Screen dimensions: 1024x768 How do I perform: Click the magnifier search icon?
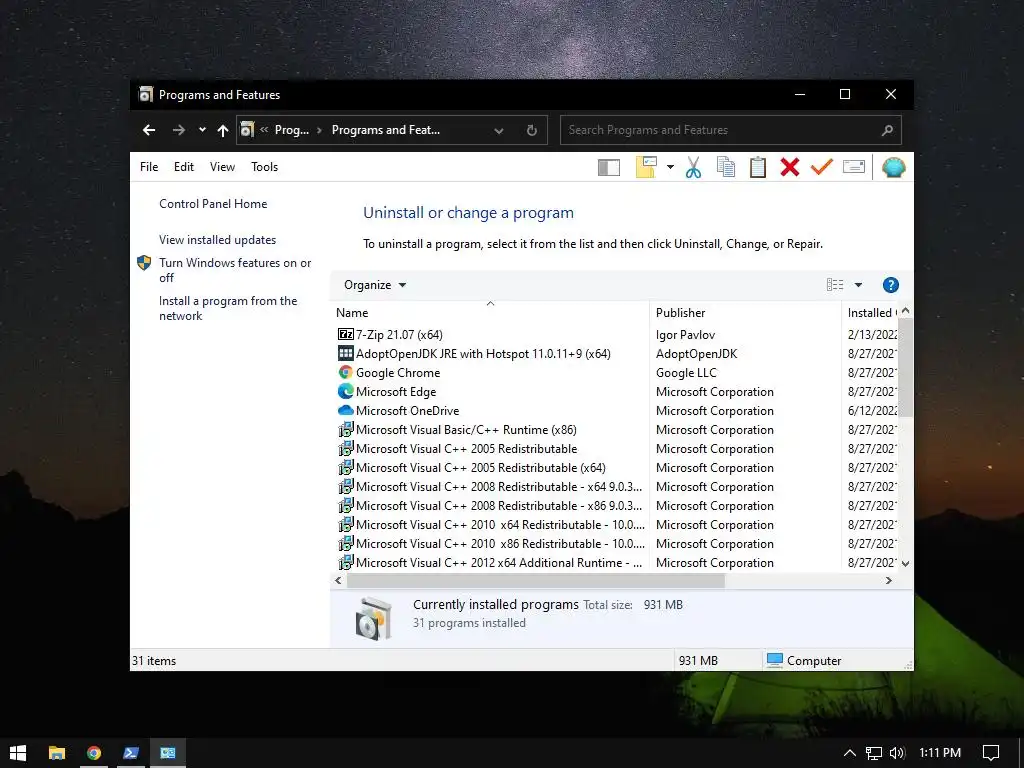point(887,131)
